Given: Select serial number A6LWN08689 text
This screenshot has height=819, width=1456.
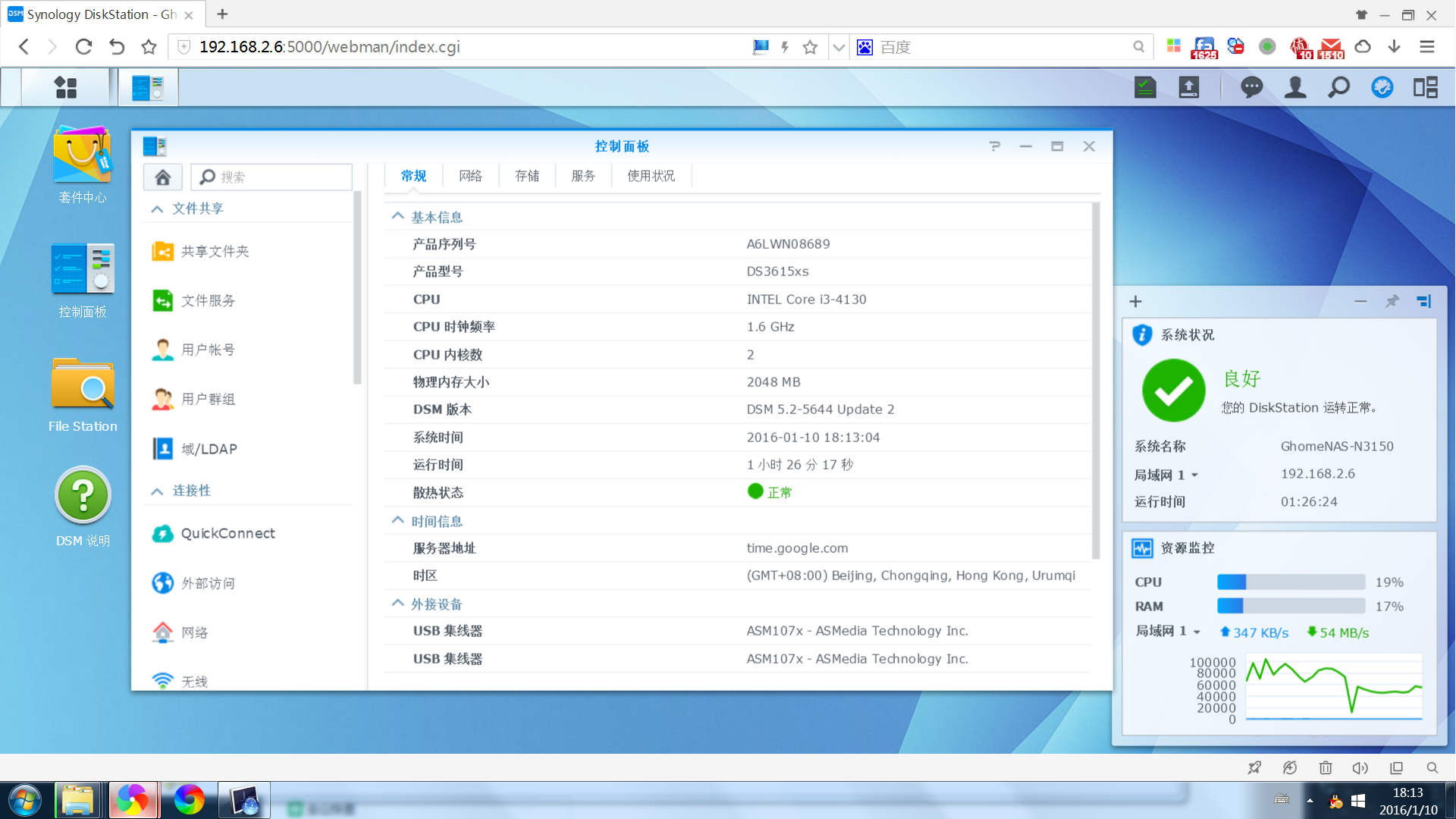Looking at the screenshot, I should (x=788, y=244).
